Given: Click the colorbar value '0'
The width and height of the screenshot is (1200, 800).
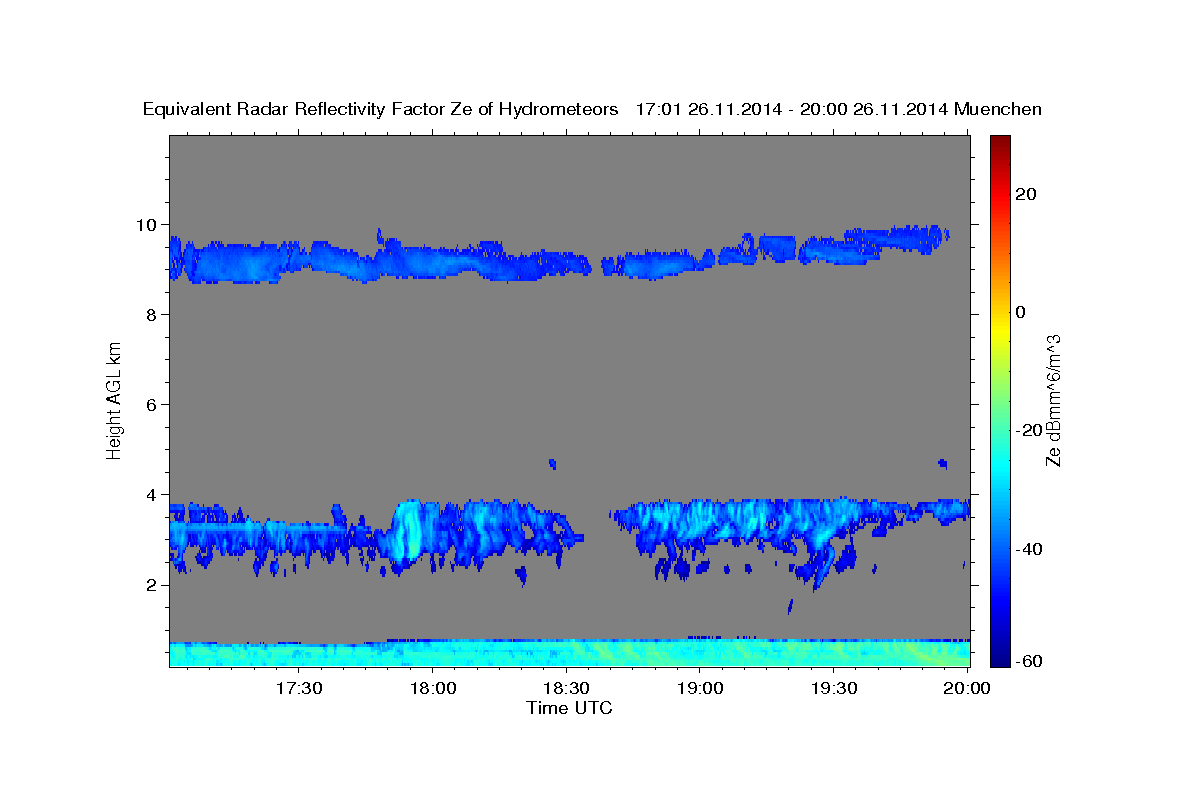Looking at the screenshot, I should (x=1021, y=312).
